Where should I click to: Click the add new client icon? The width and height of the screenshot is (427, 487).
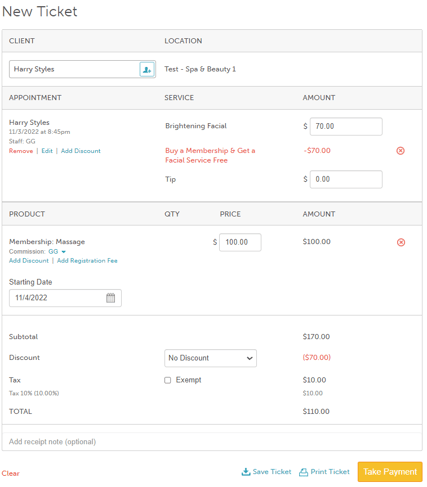point(147,69)
